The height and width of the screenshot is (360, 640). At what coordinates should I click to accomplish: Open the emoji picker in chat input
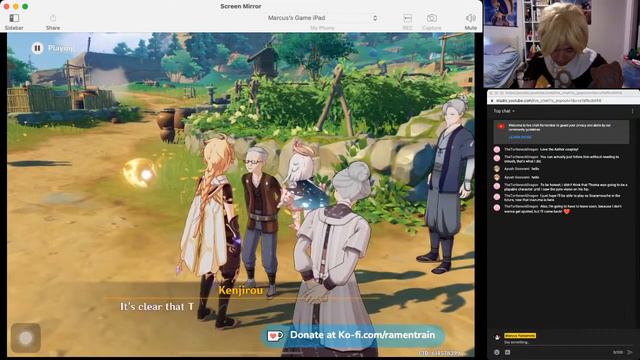[x=497, y=352]
